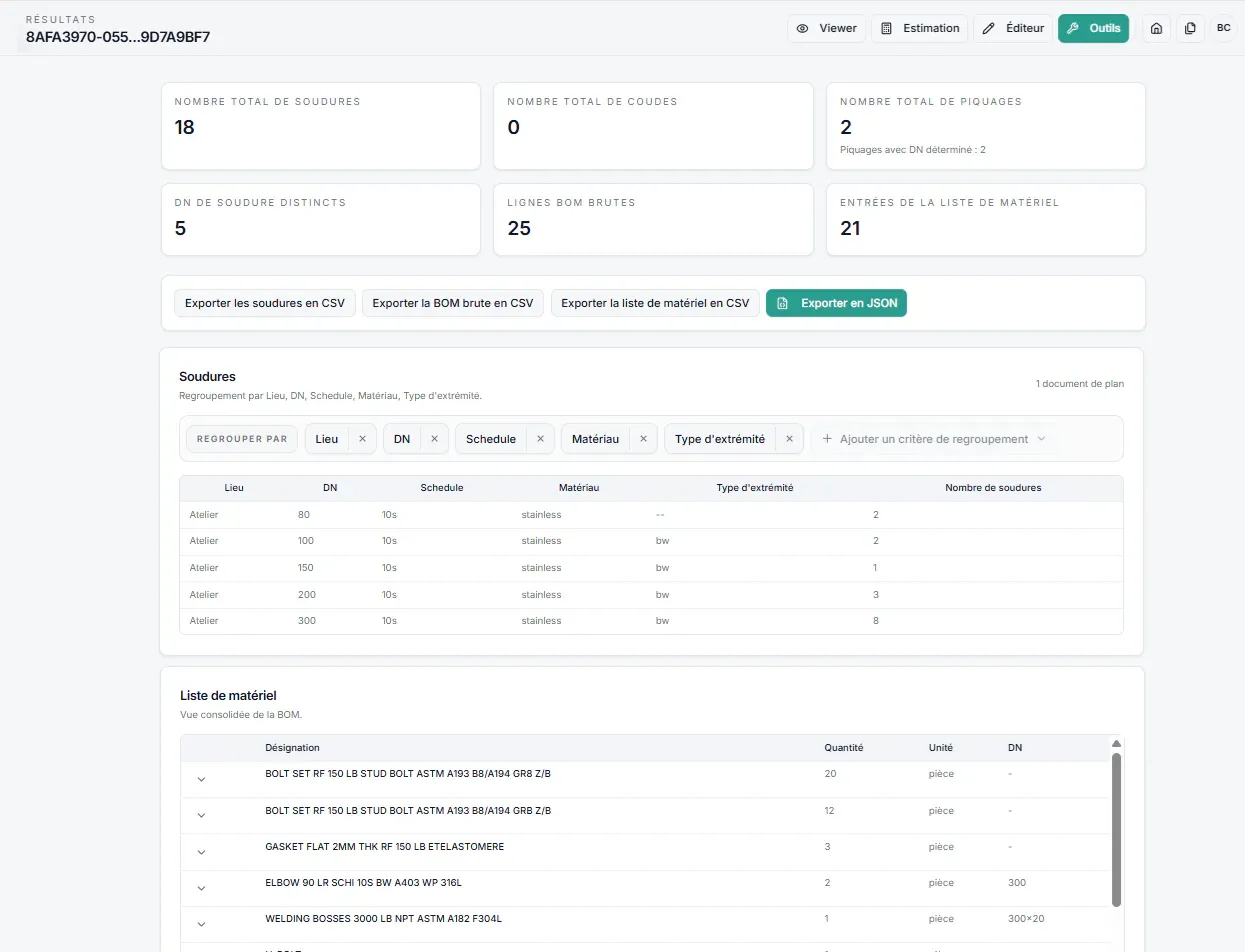Click the Nombre de soudures column header

click(993, 488)
